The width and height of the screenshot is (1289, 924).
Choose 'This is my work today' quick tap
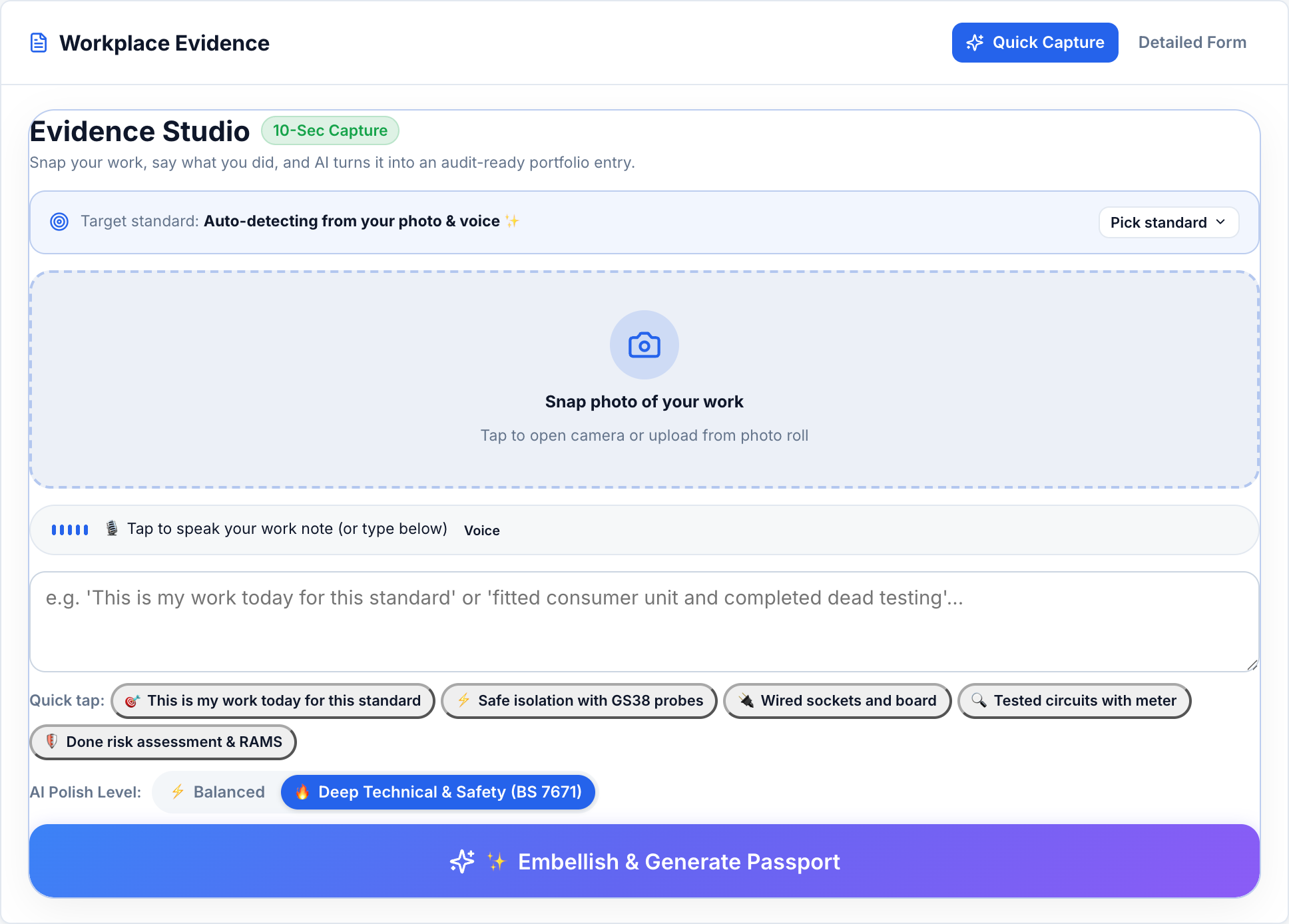pyautogui.click(x=273, y=701)
